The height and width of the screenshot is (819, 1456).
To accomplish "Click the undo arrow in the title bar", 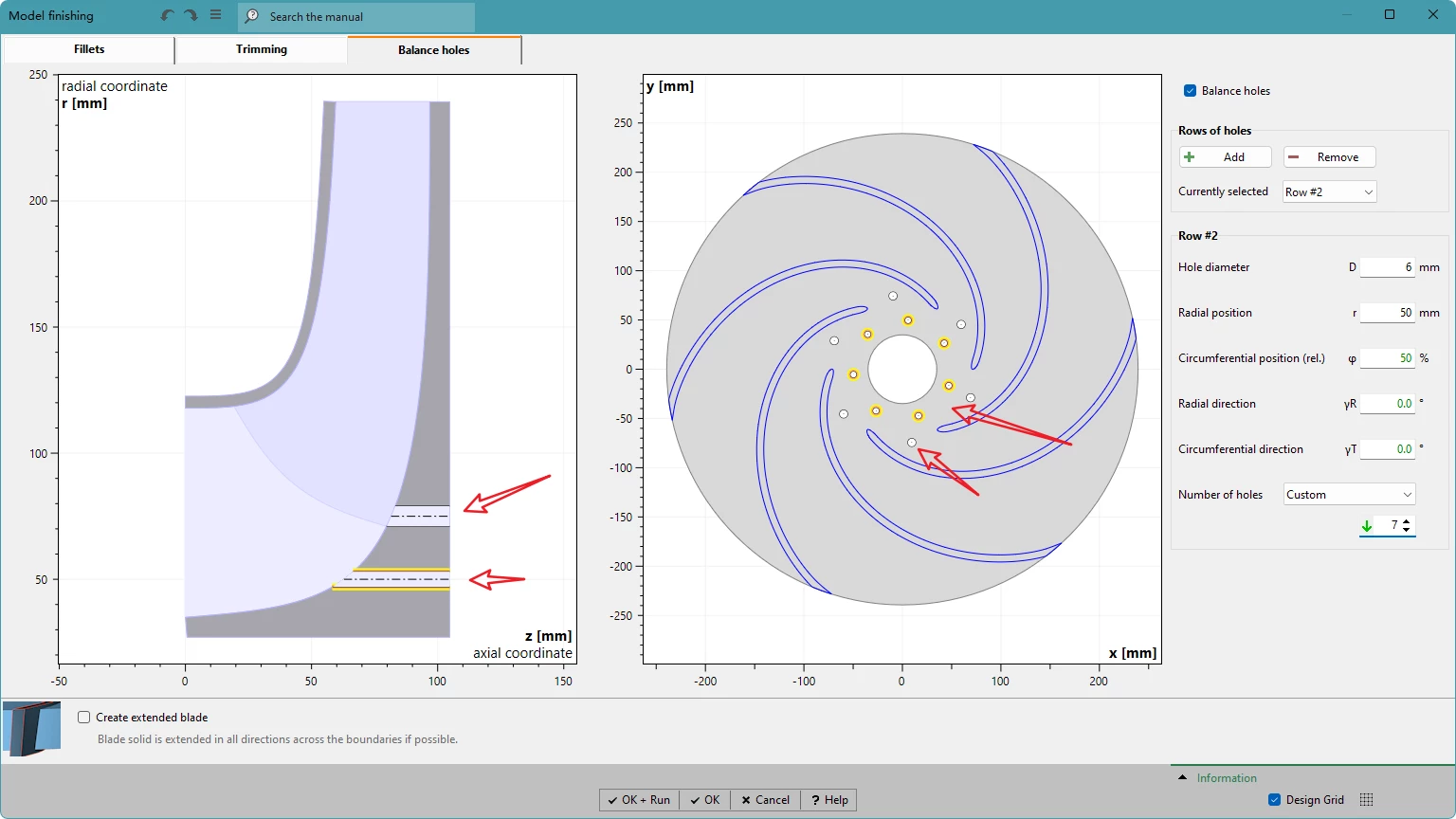I will pos(168,15).
